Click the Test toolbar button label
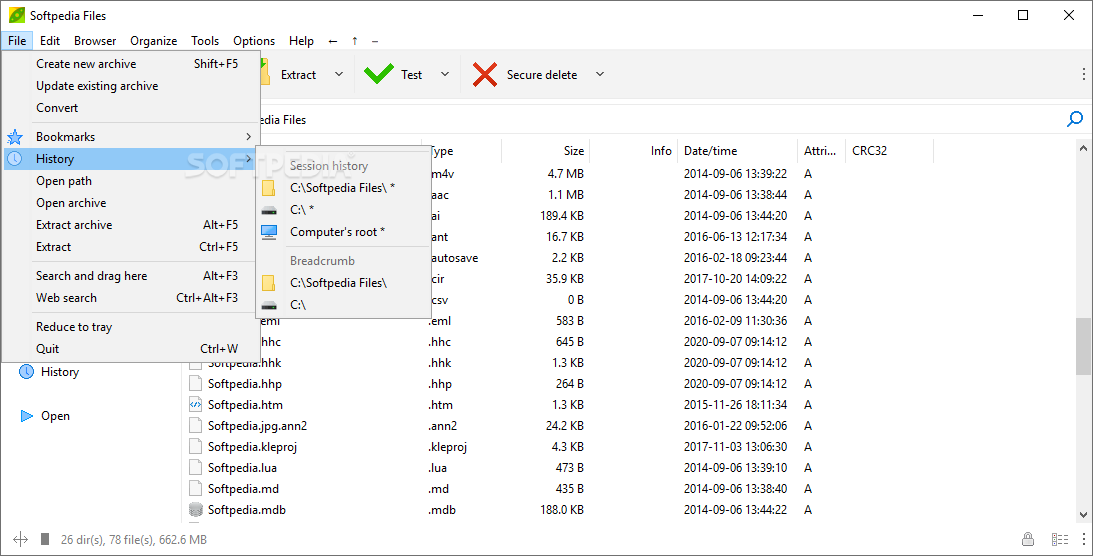 [411, 75]
